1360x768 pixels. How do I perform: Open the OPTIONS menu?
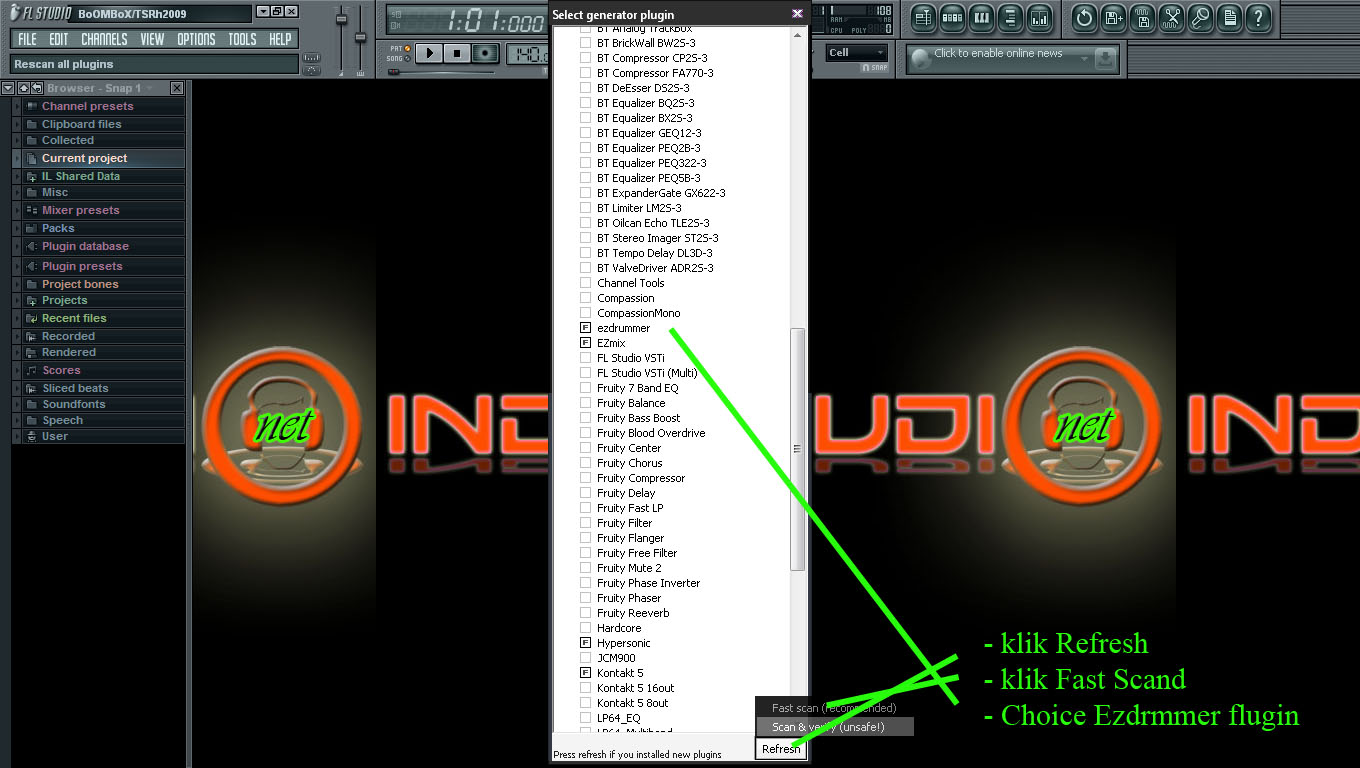tap(196, 39)
